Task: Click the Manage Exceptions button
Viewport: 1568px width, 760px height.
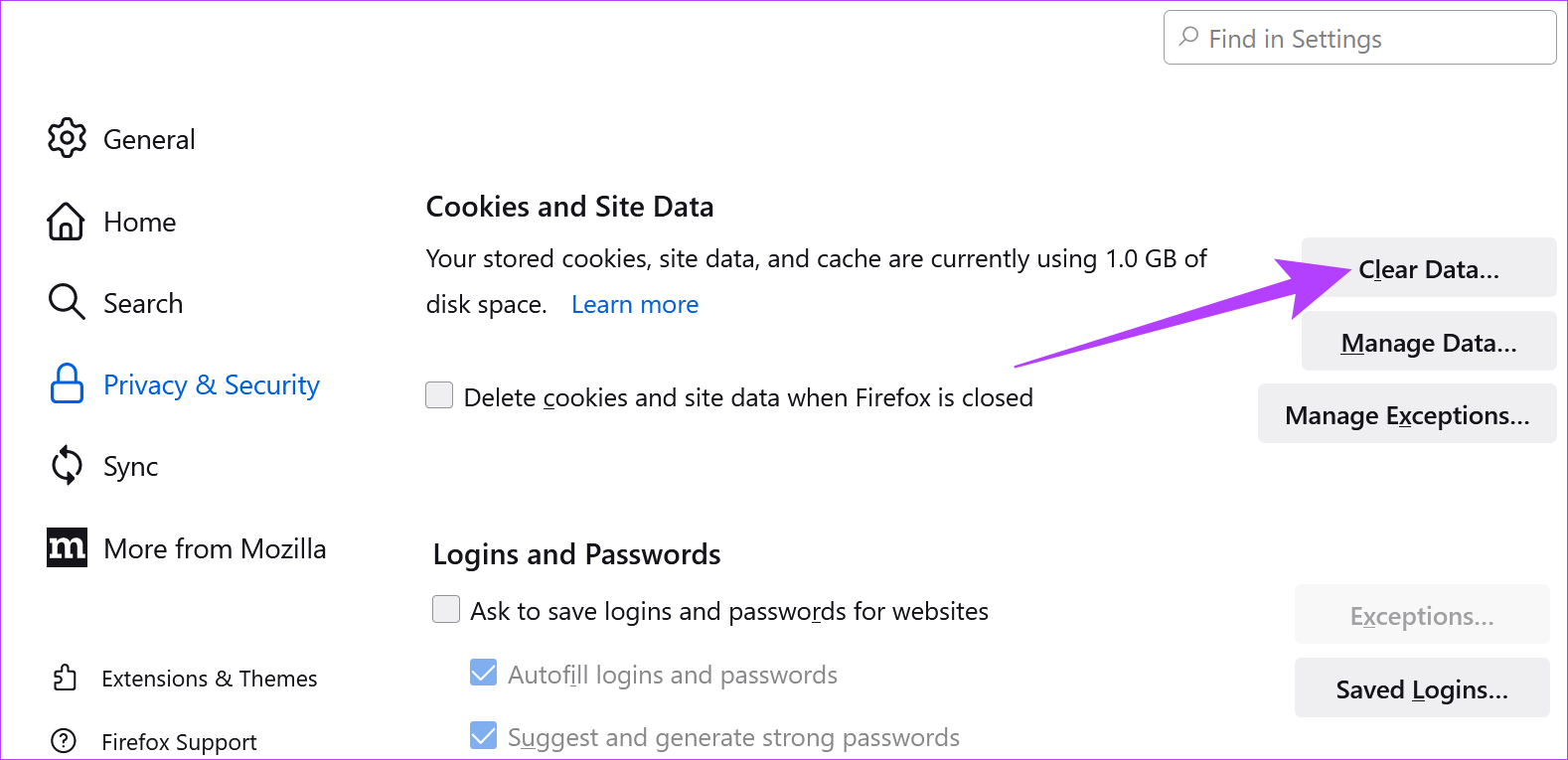Action: (x=1406, y=415)
